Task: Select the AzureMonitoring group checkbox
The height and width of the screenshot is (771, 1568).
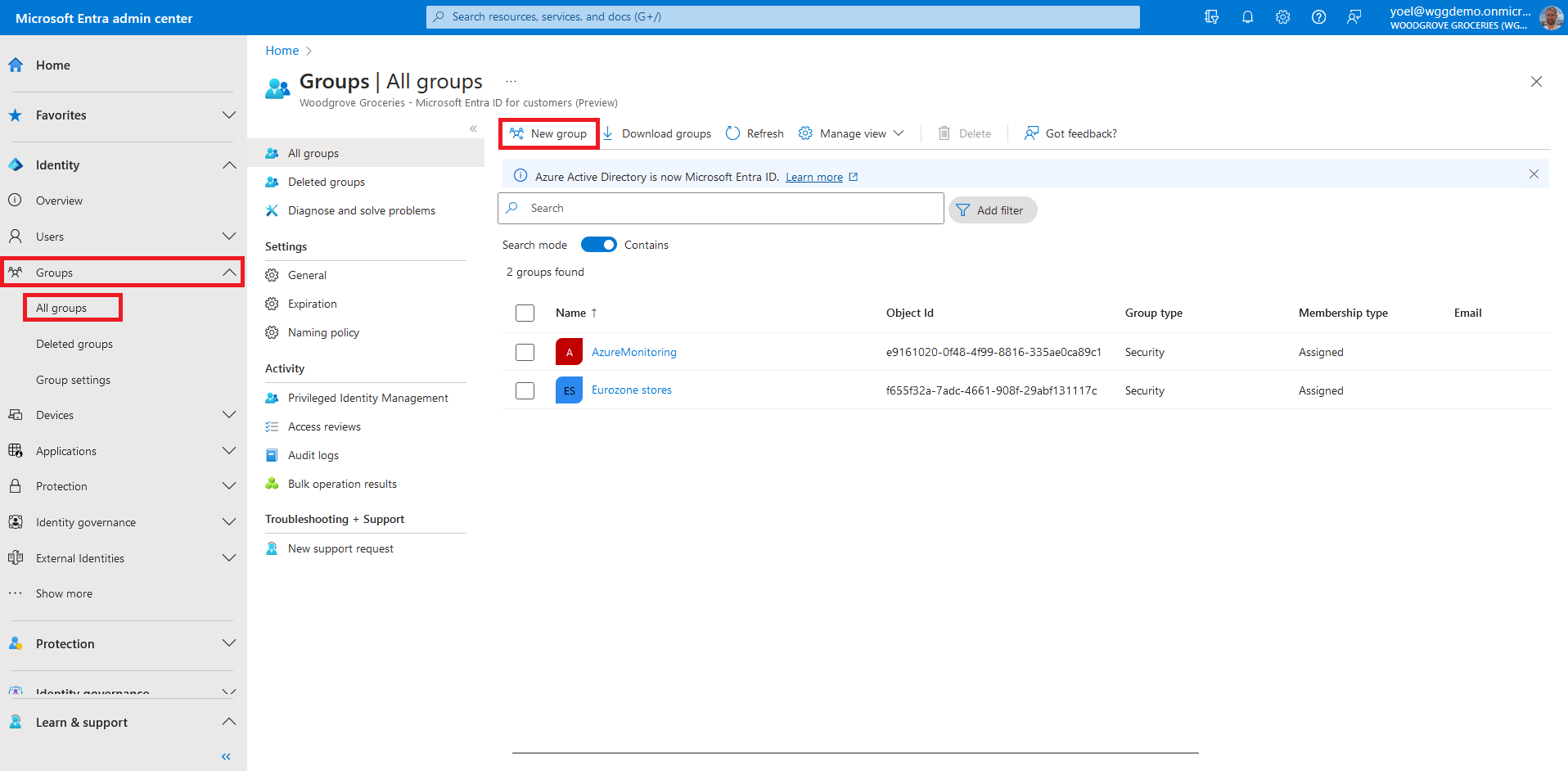Action: tap(525, 352)
